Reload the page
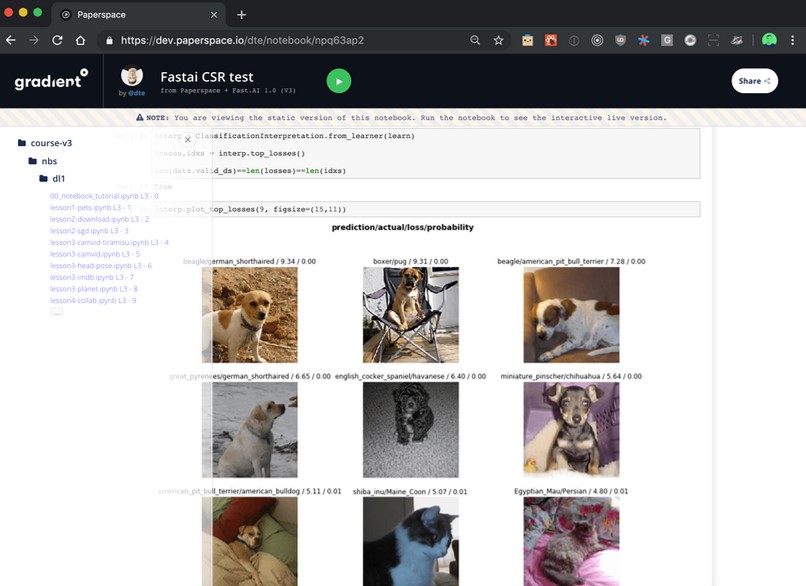This screenshot has height=586, width=806. pos(57,40)
